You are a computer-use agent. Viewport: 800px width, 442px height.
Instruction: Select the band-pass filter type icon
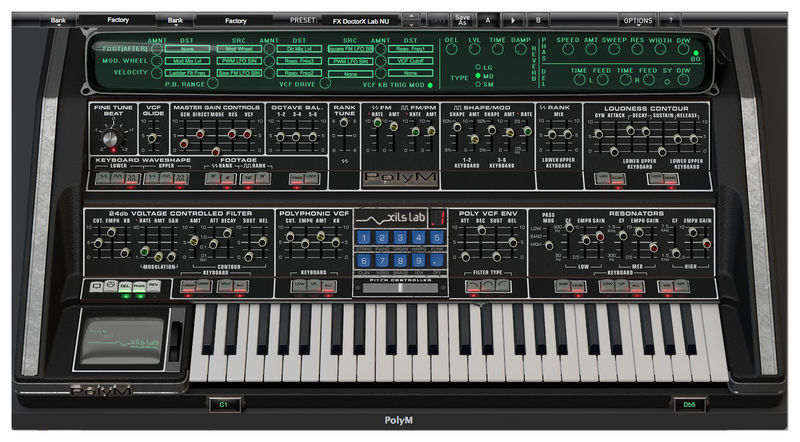pyautogui.click(x=488, y=286)
